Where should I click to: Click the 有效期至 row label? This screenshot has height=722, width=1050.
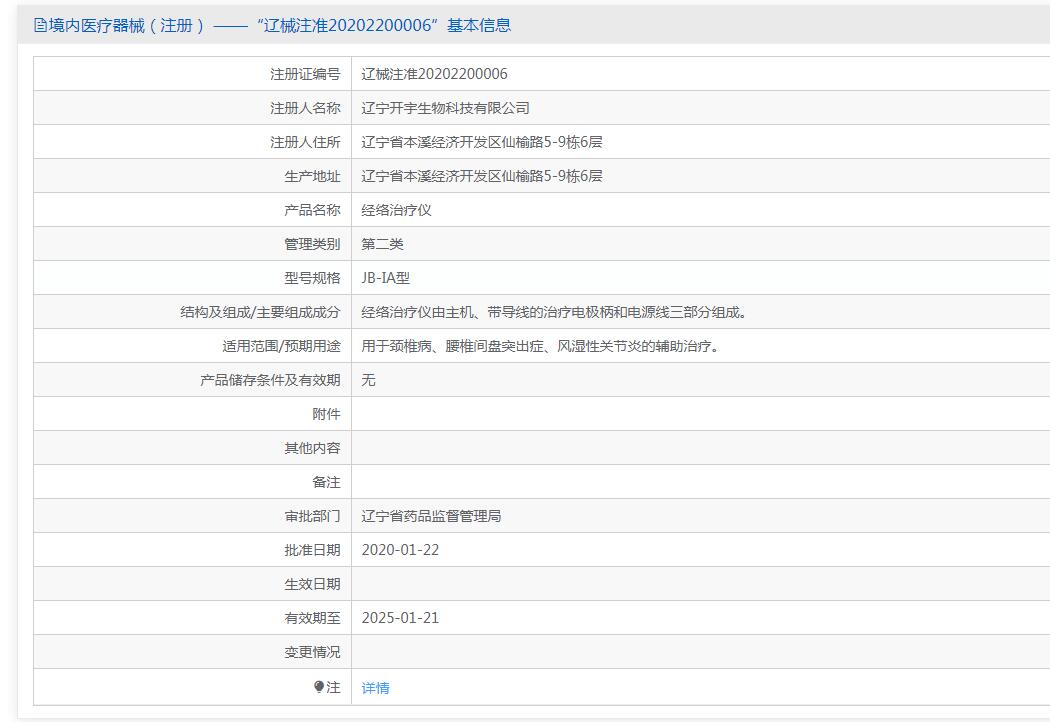[312, 618]
